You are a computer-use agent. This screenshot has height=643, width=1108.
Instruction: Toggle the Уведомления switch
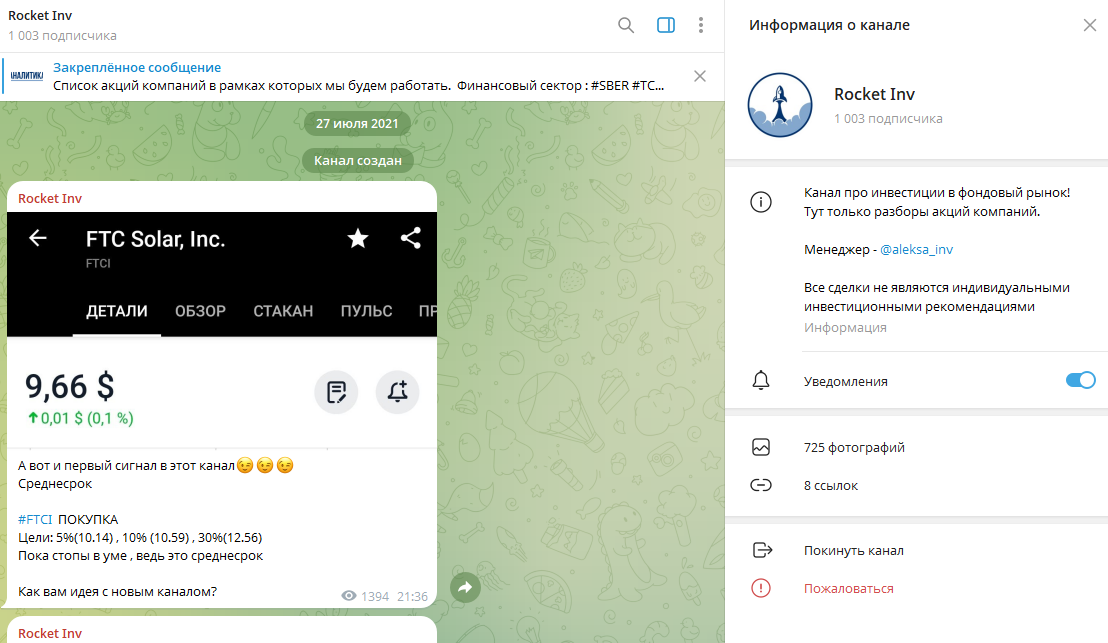tap(1080, 380)
